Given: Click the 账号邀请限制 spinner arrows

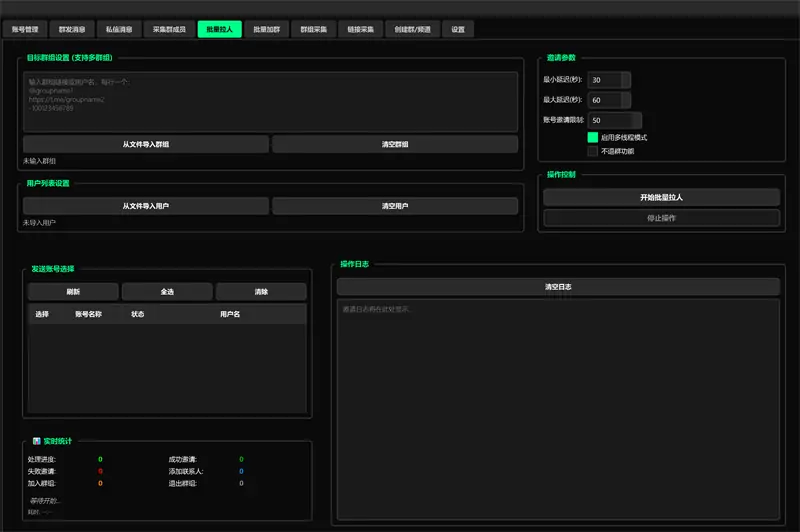Looking at the screenshot, I should pos(636,120).
